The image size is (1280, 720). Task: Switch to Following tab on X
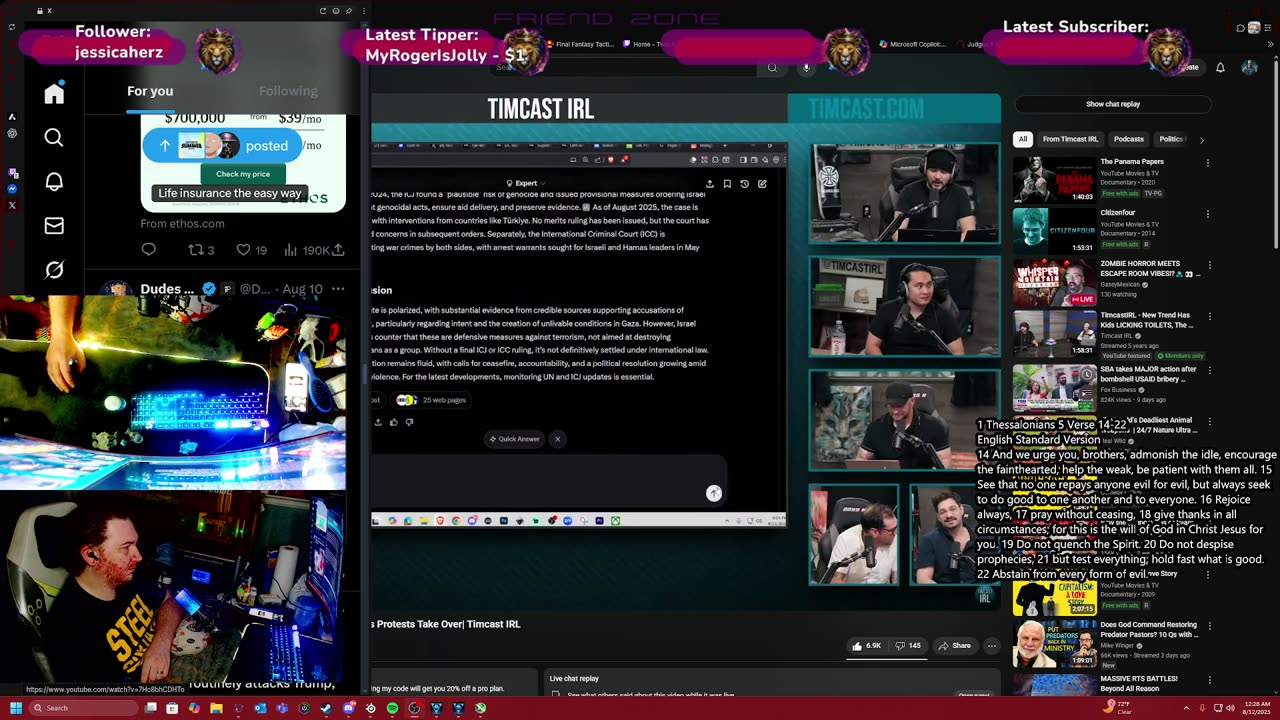click(288, 91)
